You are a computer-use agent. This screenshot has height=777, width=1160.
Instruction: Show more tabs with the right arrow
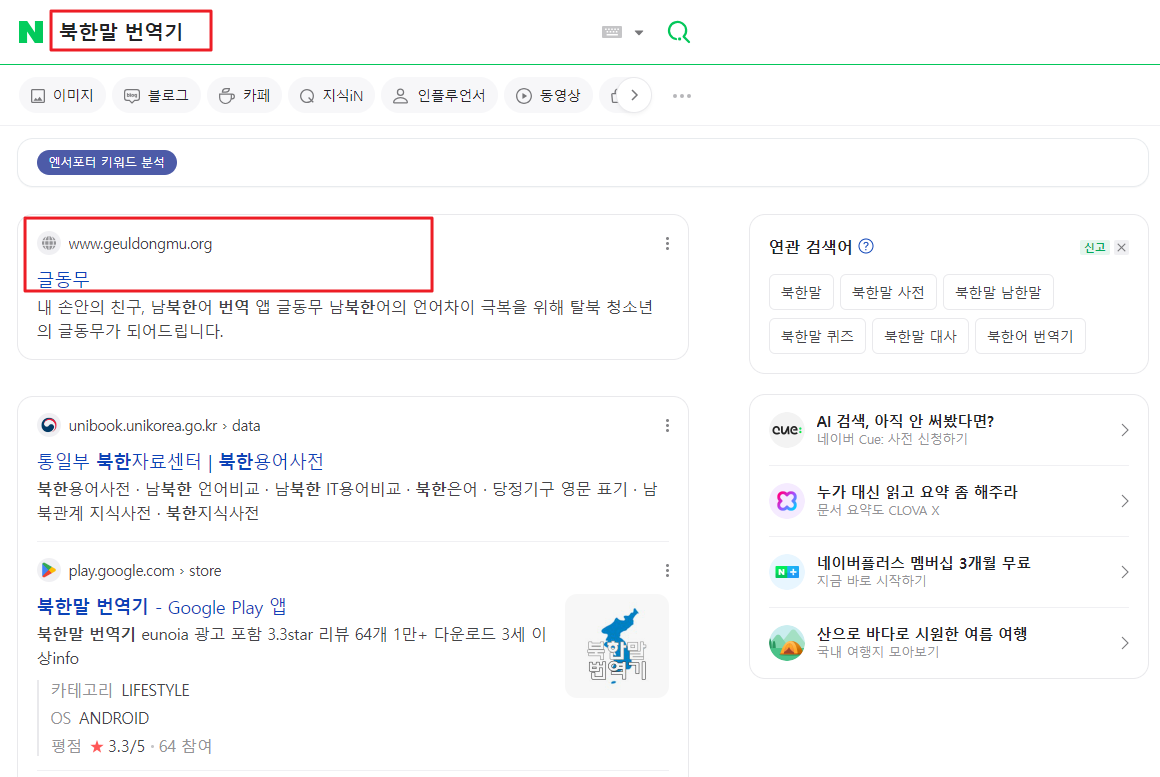coord(634,95)
